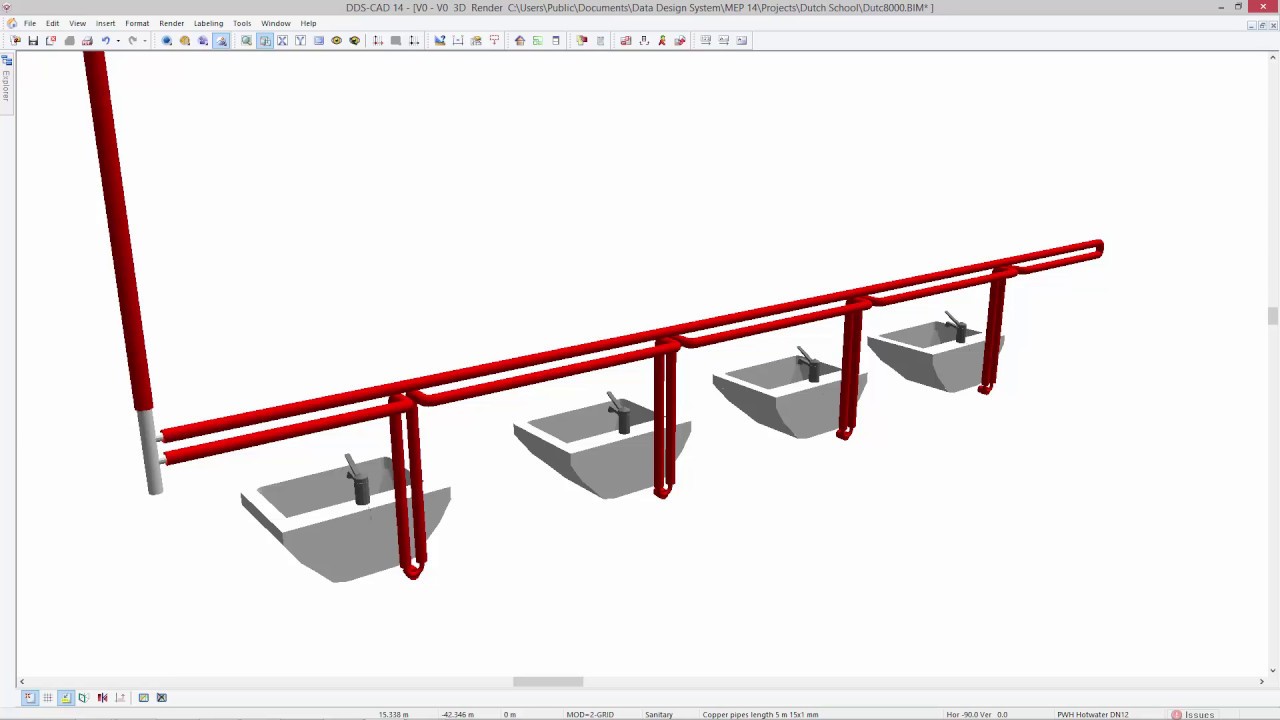Click the blue screen view icon
This screenshot has height=720, width=1280.
[x=318, y=40]
